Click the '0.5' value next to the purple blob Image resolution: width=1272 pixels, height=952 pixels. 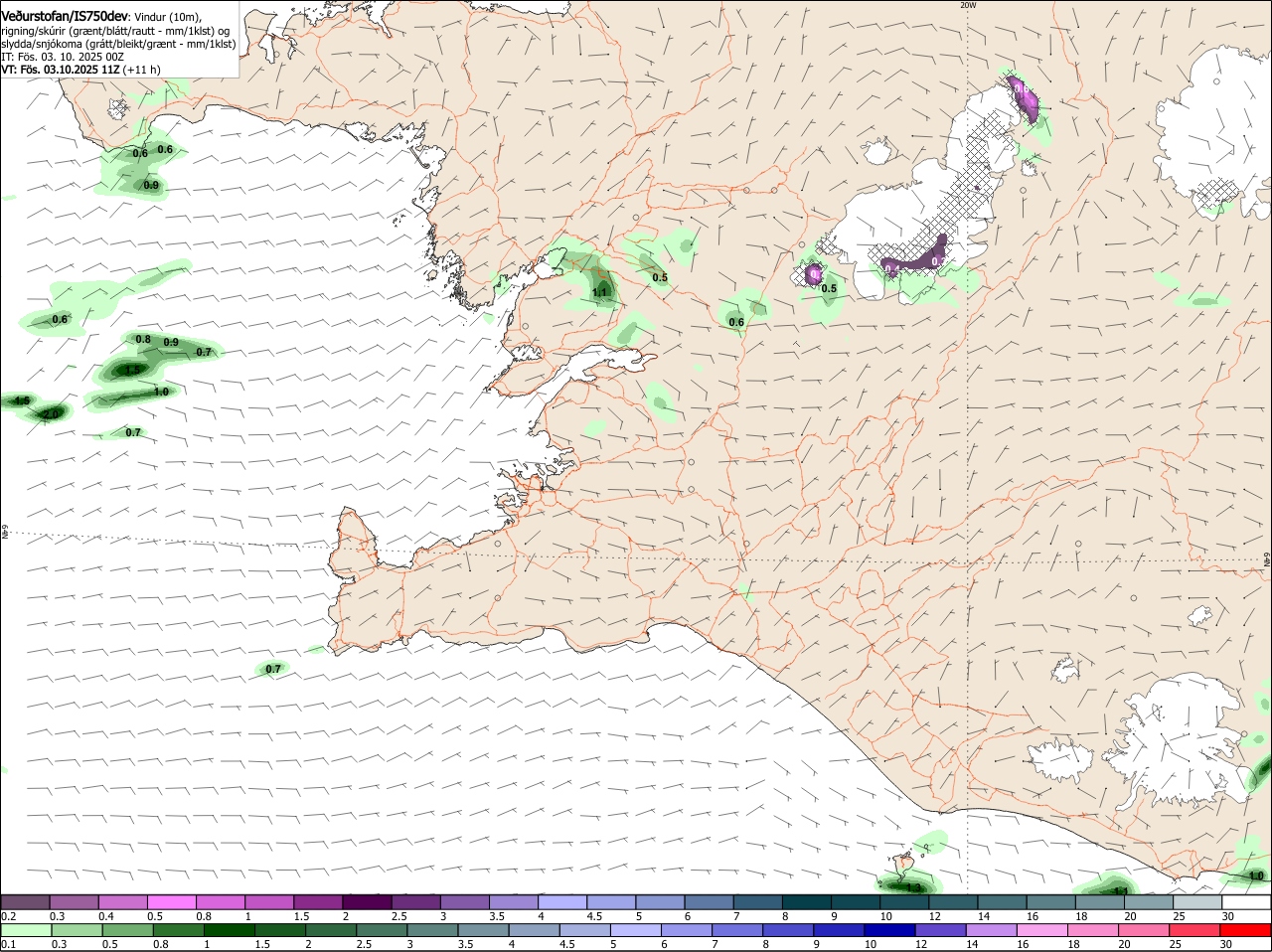coord(829,288)
